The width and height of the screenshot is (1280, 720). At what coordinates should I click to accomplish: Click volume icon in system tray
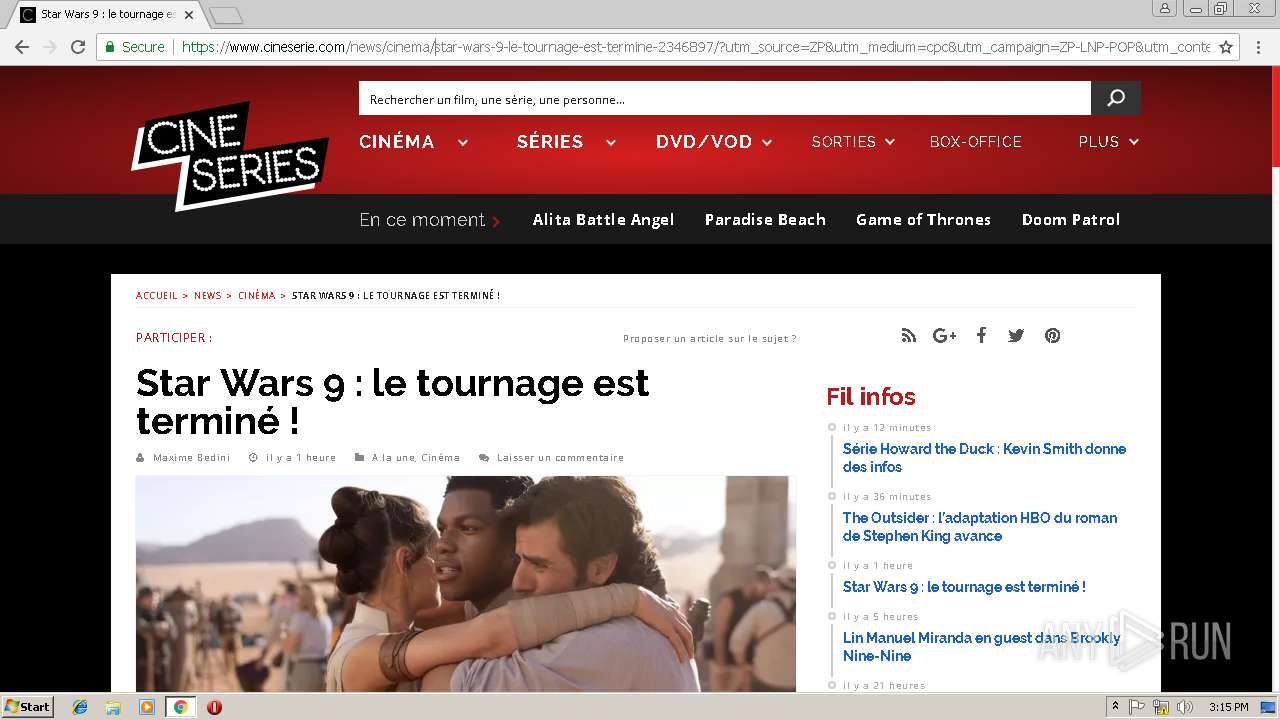click(1185, 707)
